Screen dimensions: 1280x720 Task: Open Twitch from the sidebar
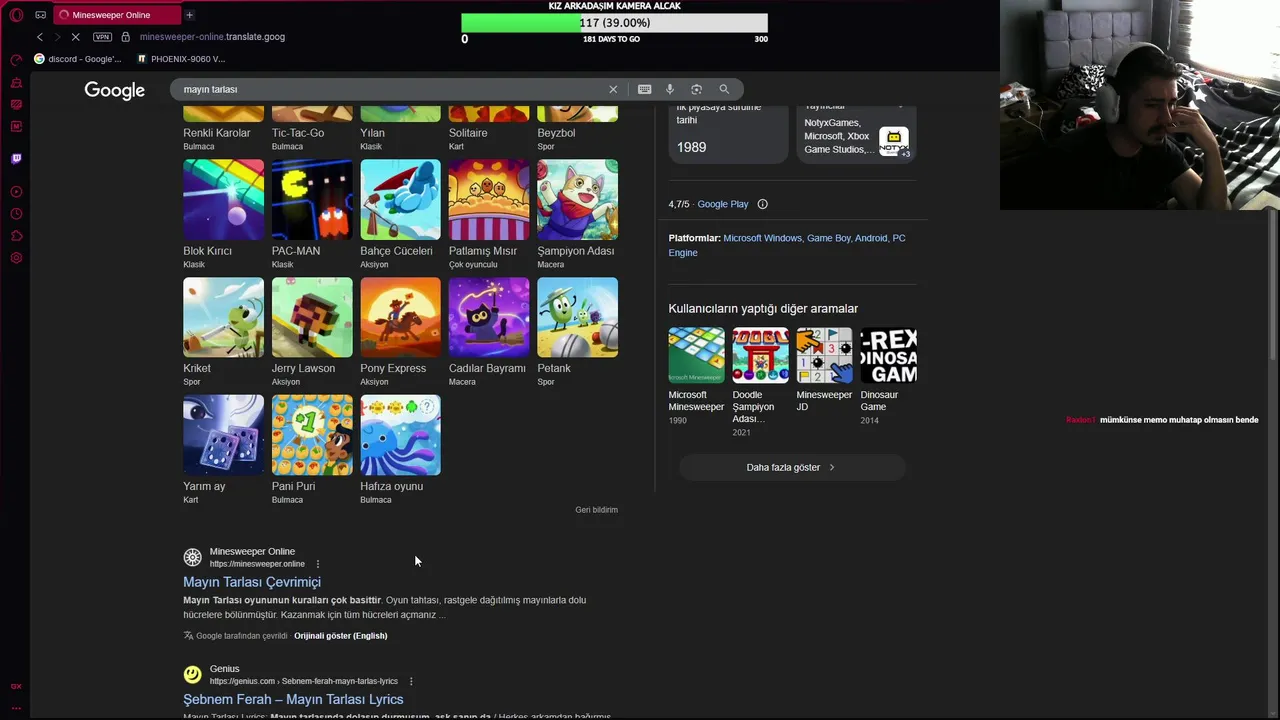pyautogui.click(x=16, y=158)
